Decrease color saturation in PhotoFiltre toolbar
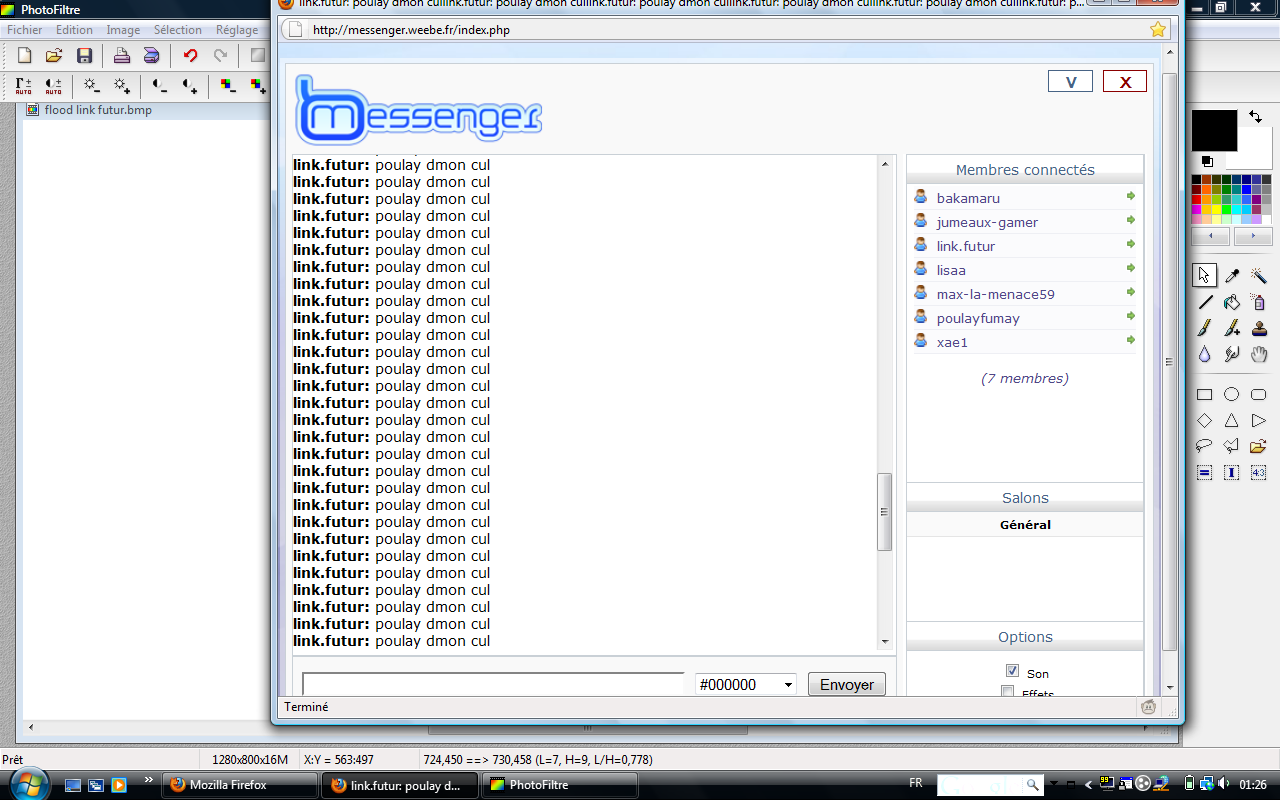This screenshot has height=800, width=1280. (228, 86)
